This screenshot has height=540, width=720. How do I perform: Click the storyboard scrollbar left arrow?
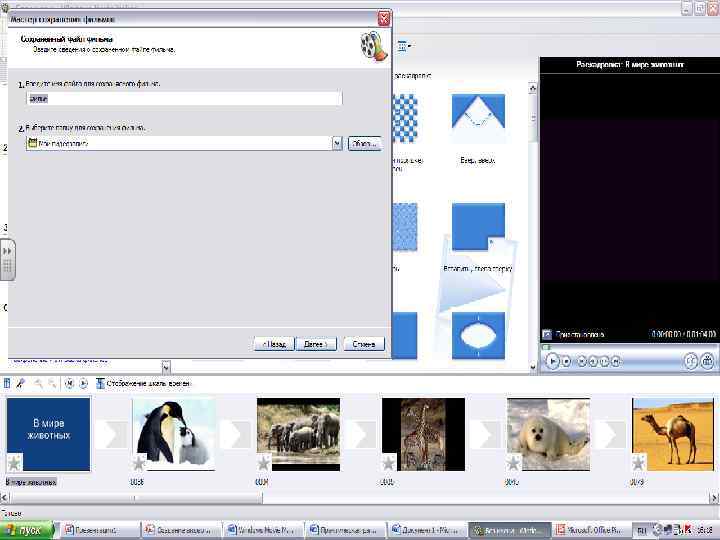coord(5,497)
